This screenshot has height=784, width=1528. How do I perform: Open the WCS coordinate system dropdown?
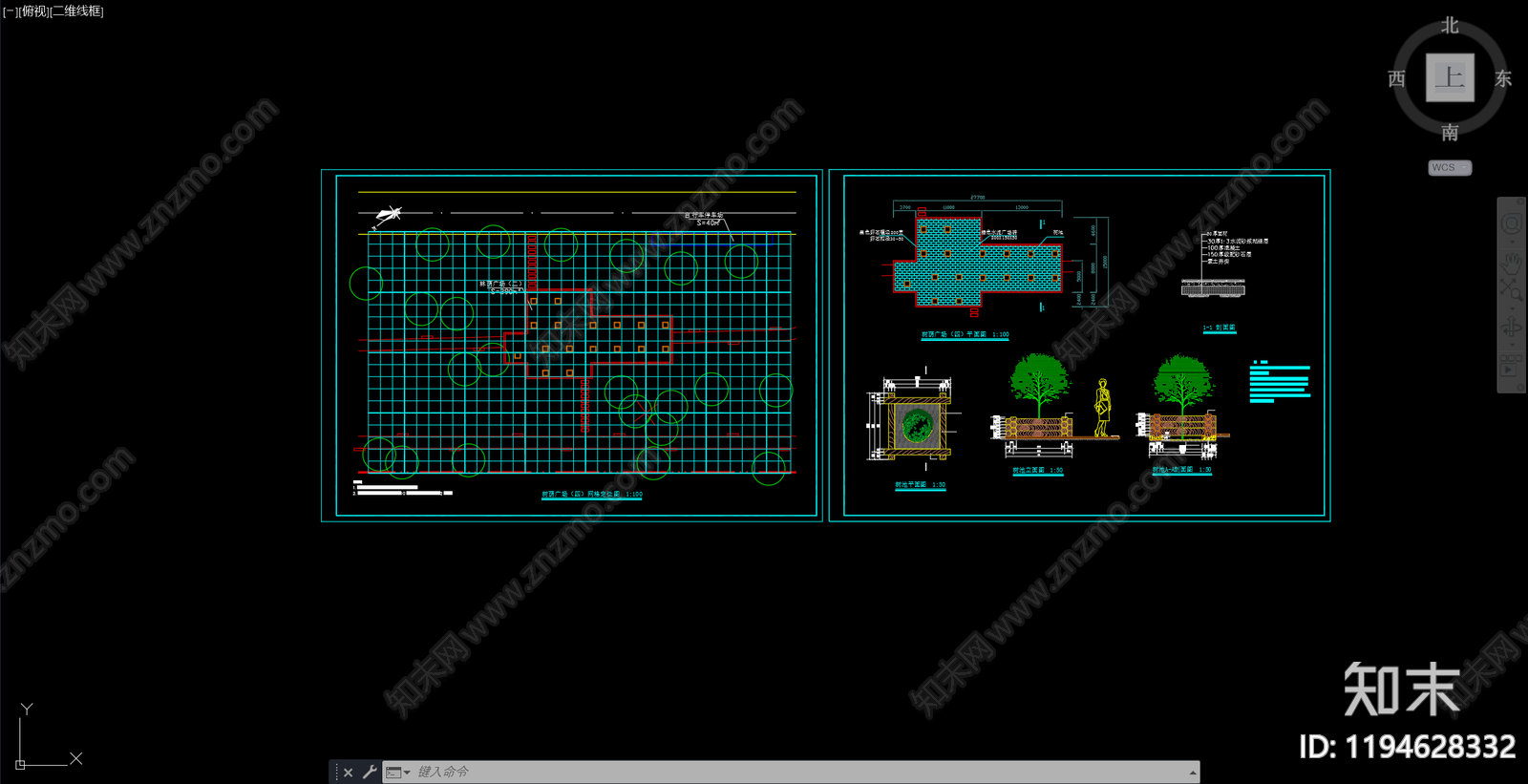[1450, 168]
